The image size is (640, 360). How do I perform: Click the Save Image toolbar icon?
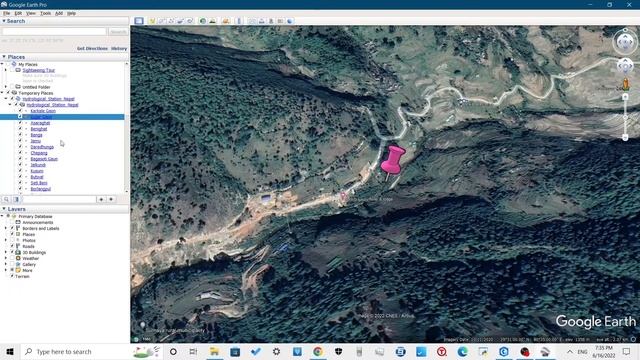(271, 21)
